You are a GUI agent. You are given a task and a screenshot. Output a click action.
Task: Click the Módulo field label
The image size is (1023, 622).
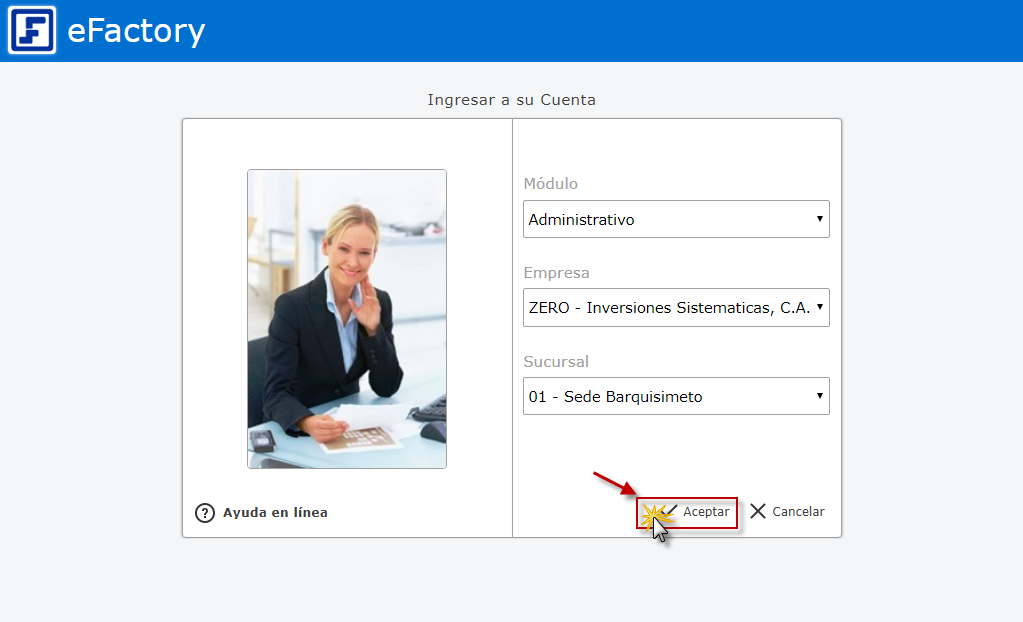pyautogui.click(x=551, y=184)
